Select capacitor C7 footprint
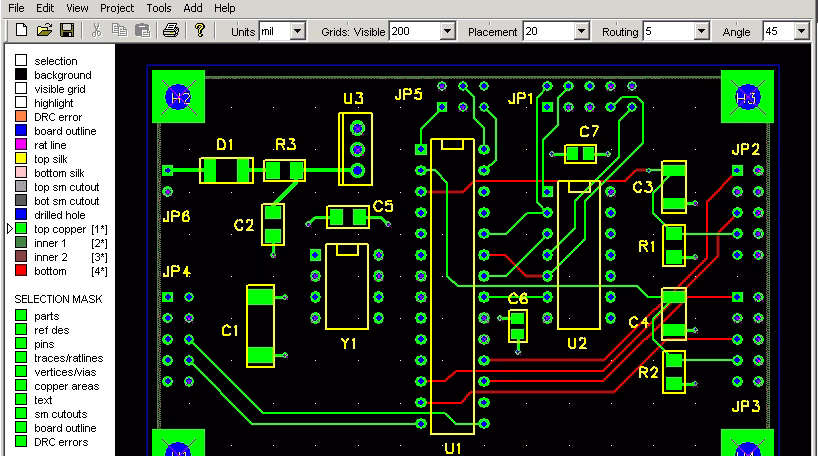Screen dimensions: 818x456 tap(580, 154)
